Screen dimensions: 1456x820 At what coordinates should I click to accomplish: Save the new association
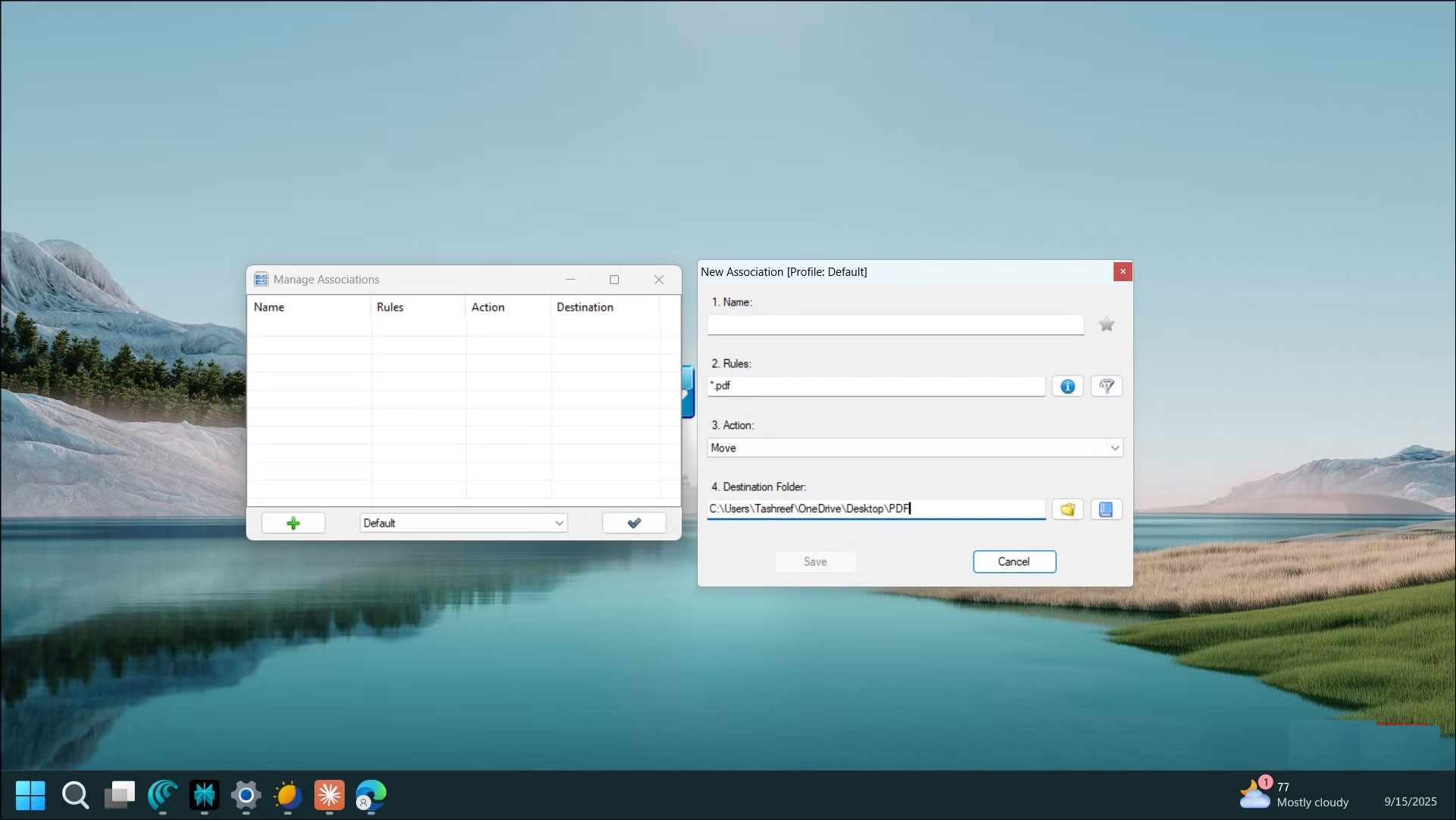pyautogui.click(x=815, y=562)
